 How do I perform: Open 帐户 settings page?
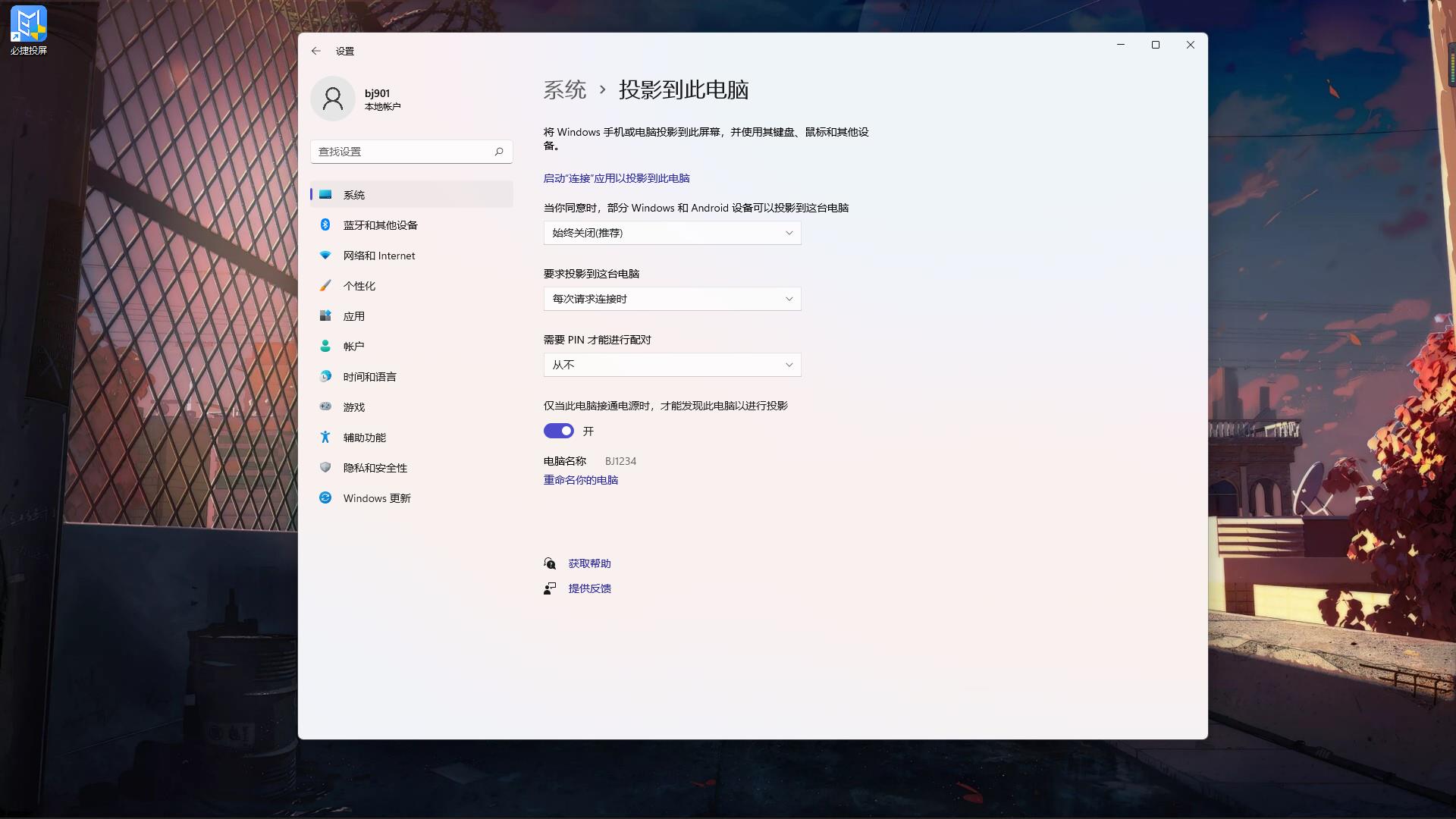412,346
